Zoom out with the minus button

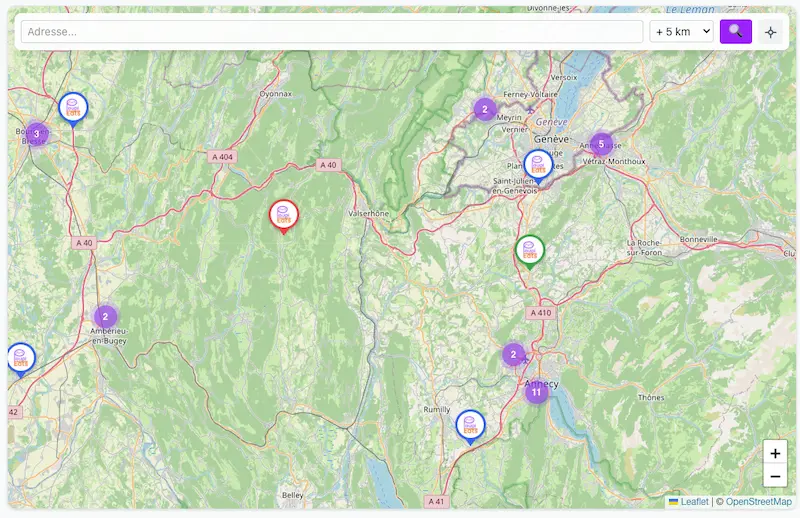775,477
